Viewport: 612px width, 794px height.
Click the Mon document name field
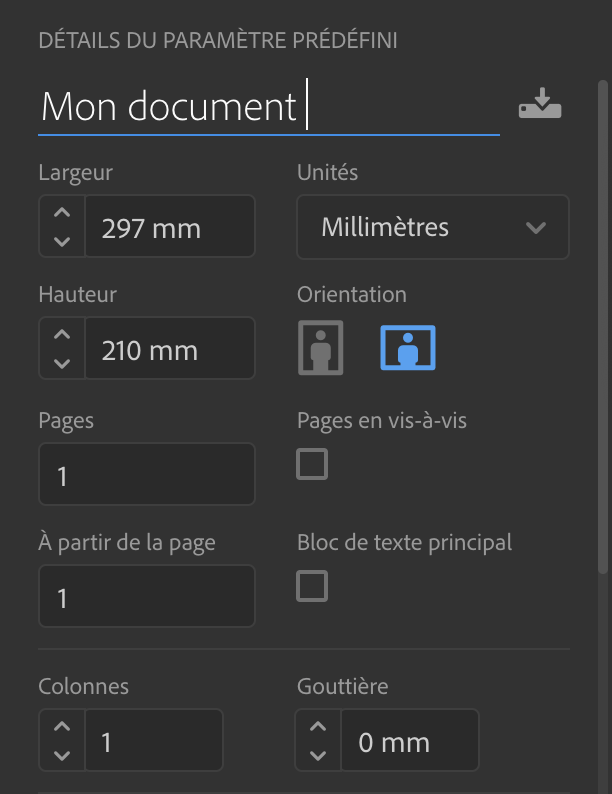click(269, 107)
